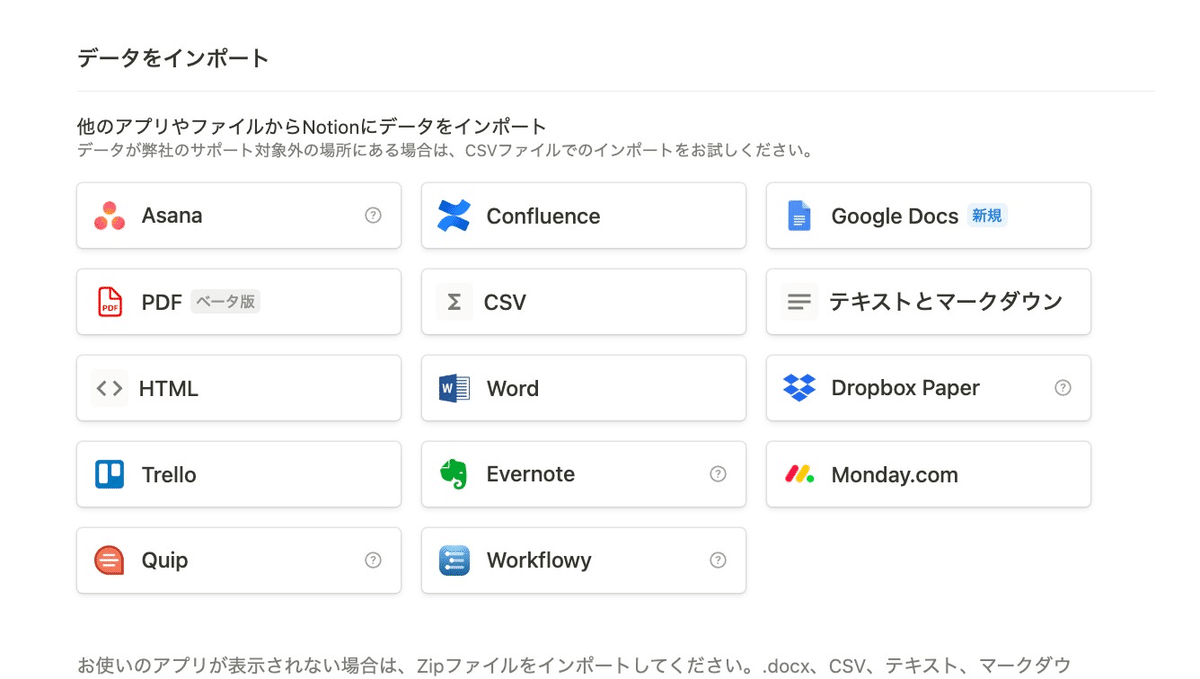
Task: Click the Monday.com logo icon
Action: (799, 474)
